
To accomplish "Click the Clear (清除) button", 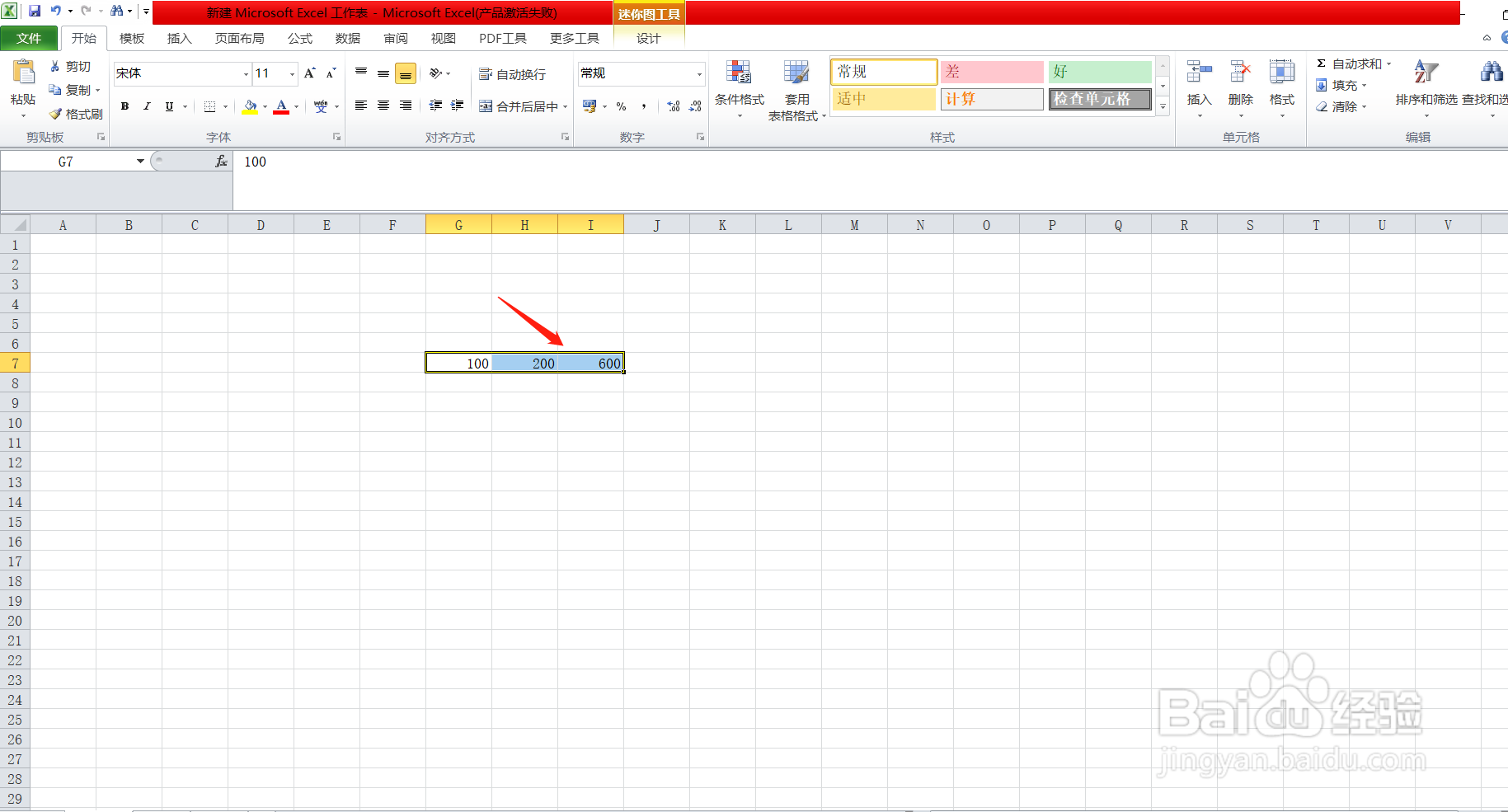I will [x=1341, y=107].
